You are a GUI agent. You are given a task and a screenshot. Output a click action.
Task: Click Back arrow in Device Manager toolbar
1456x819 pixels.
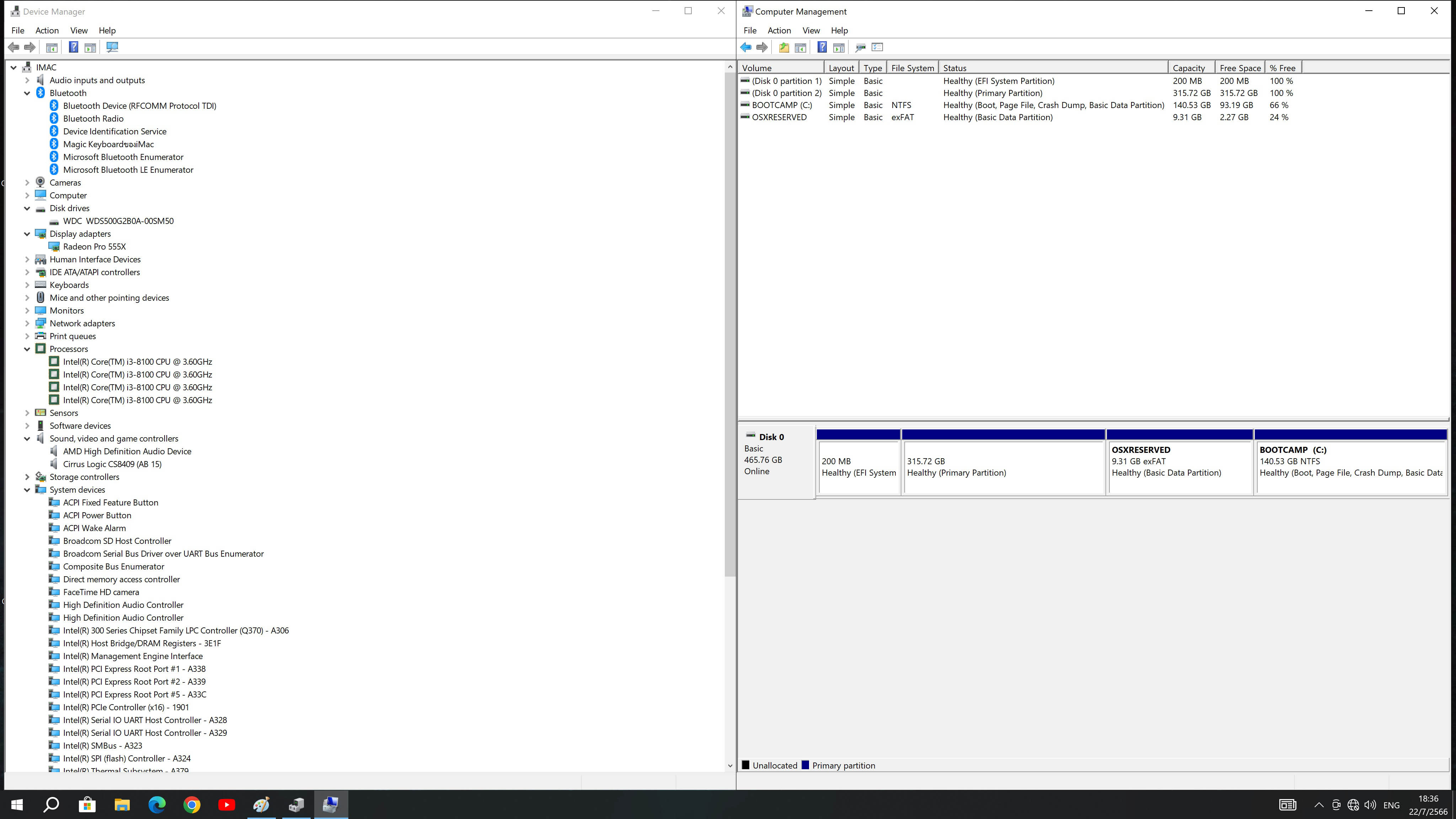[14, 48]
